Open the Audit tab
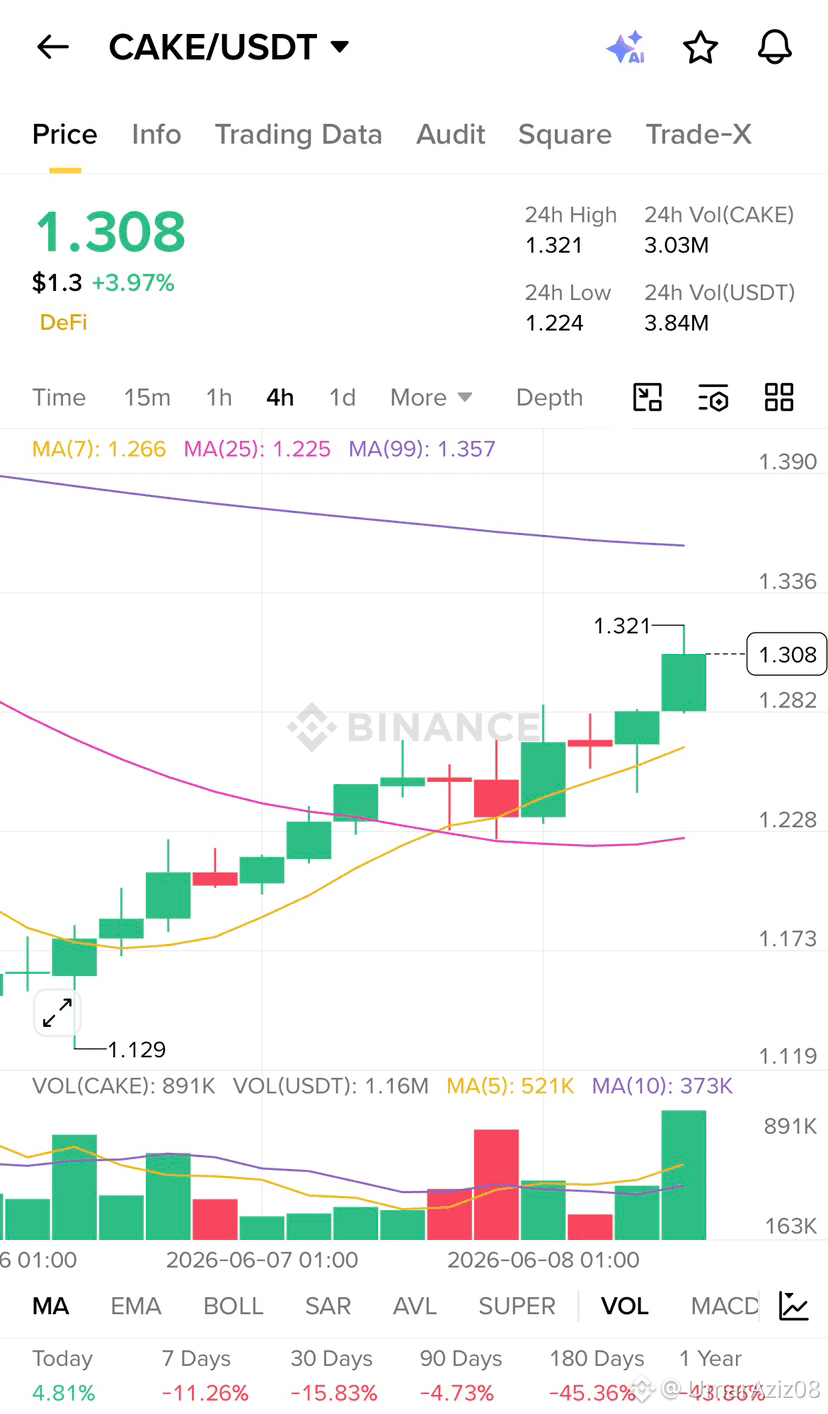 click(451, 135)
